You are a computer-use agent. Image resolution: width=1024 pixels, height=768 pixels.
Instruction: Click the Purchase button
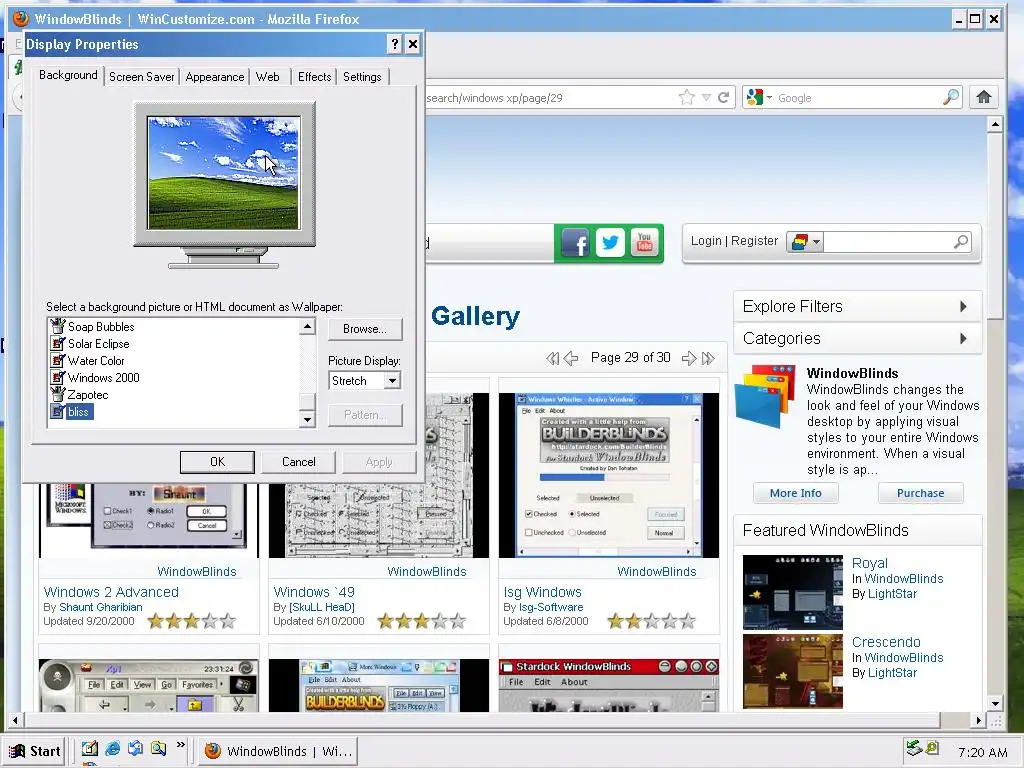pyautogui.click(x=920, y=493)
